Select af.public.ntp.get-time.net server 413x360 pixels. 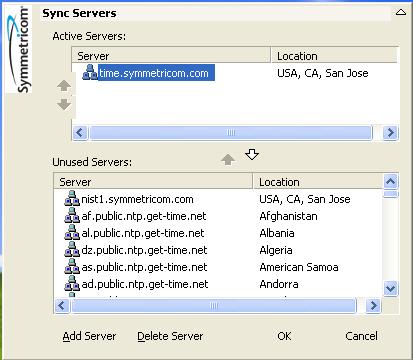tap(144, 216)
